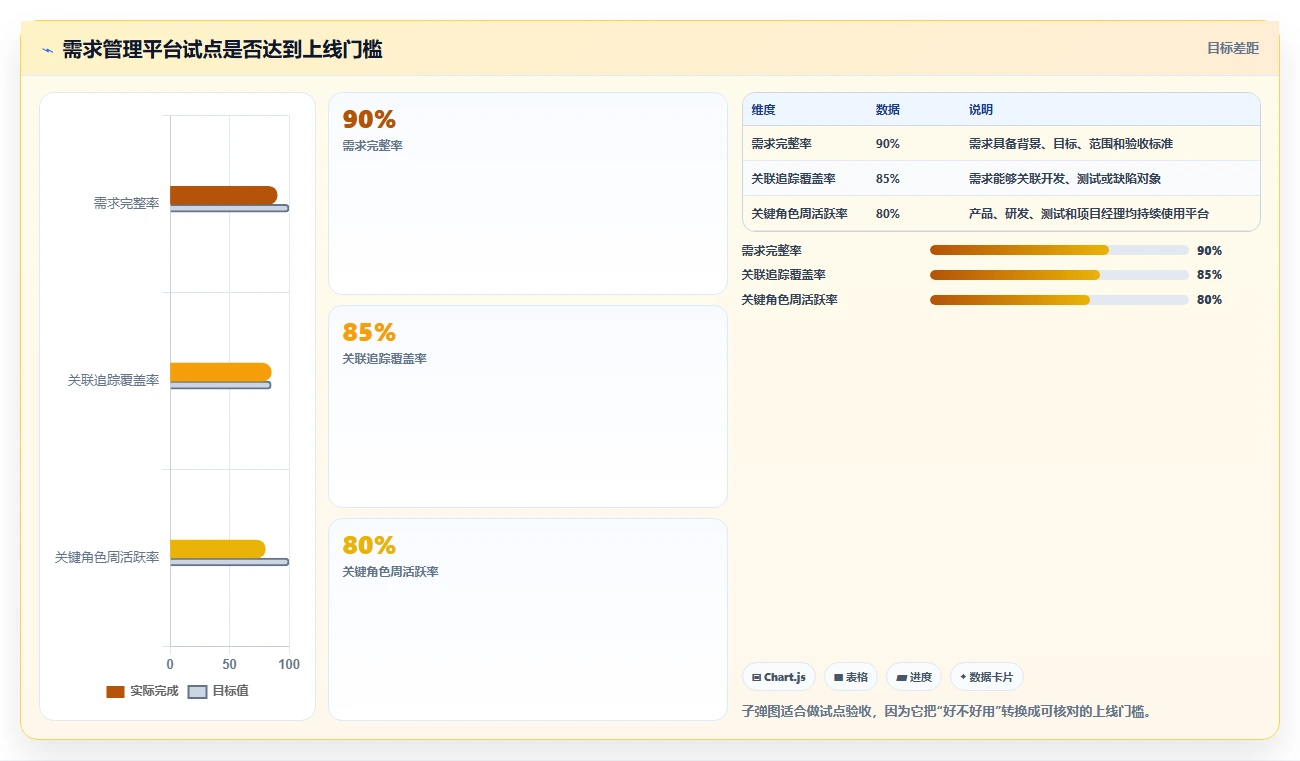Image resolution: width=1300 pixels, height=761 pixels.
Task: Click the 目标差距 label in the header
Action: pyautogui.click(x=1233, y=48)
